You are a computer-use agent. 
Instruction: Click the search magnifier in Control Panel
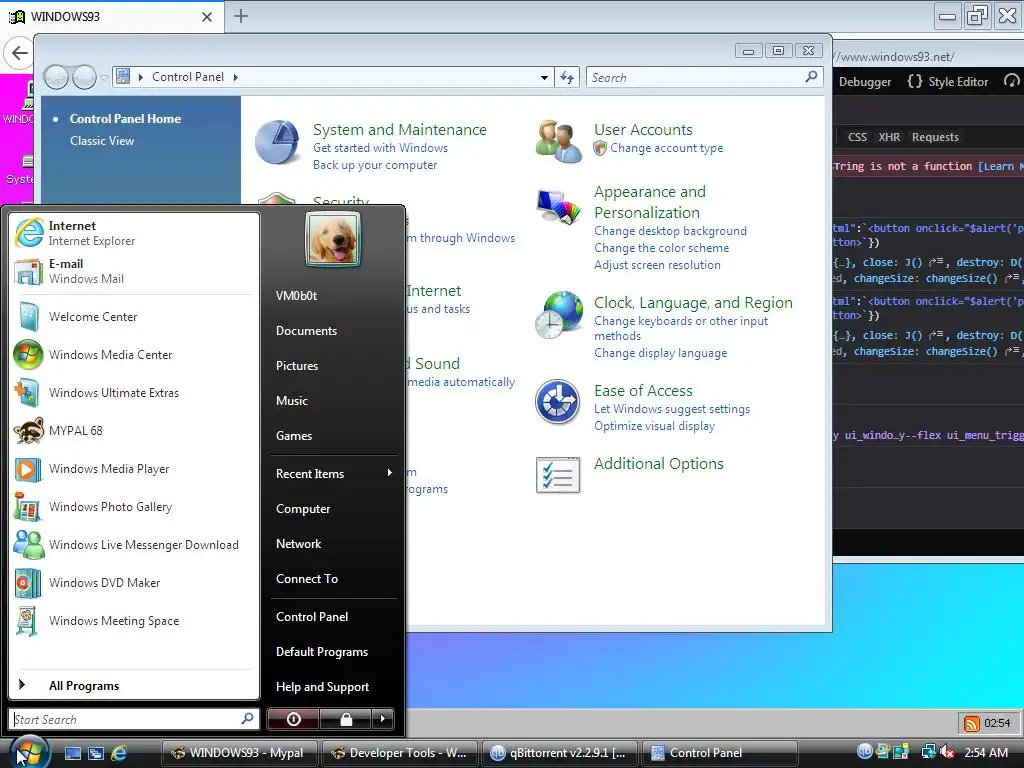coord(811,77)
